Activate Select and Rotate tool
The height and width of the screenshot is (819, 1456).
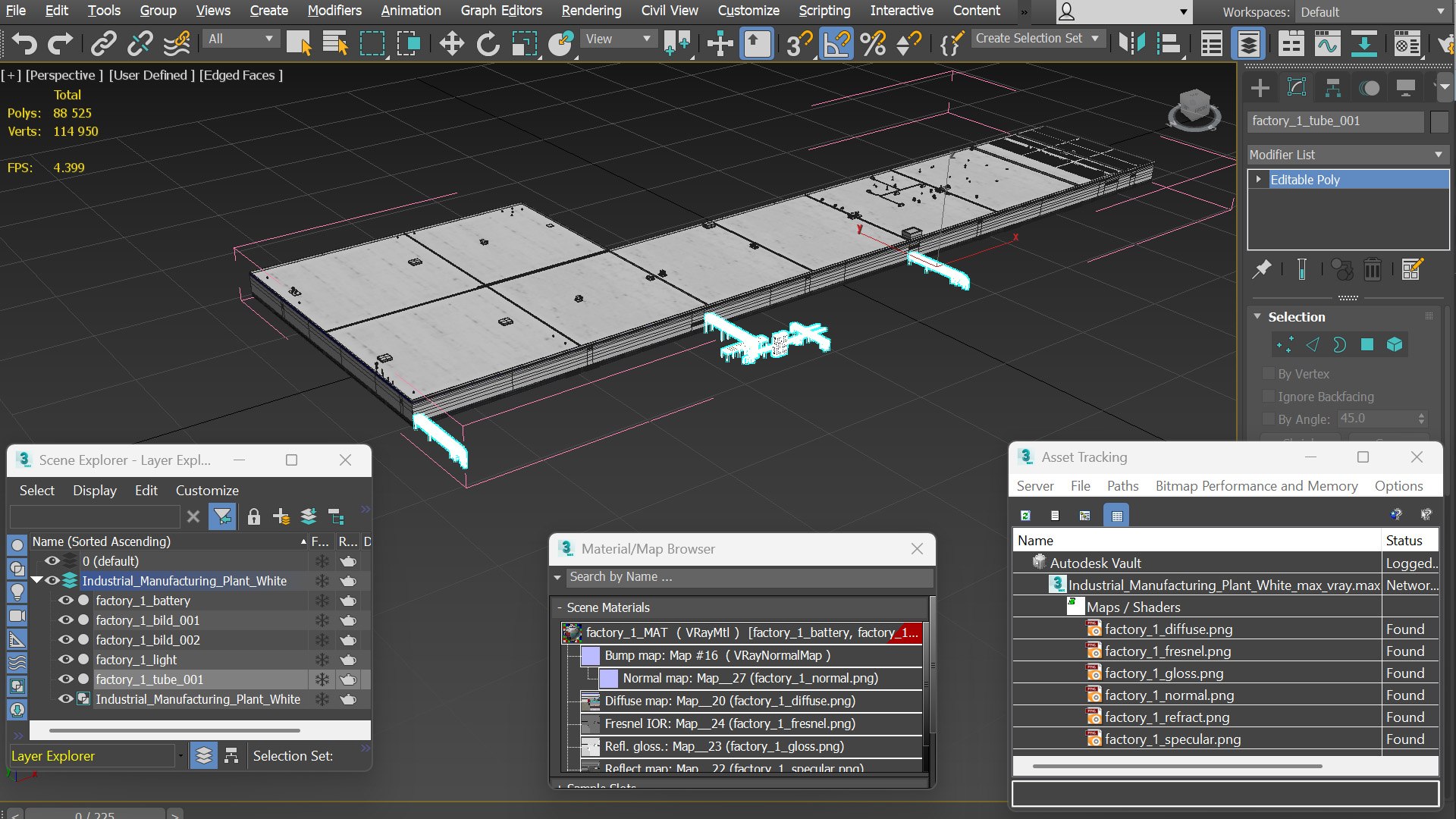click(x=488, y=43)
